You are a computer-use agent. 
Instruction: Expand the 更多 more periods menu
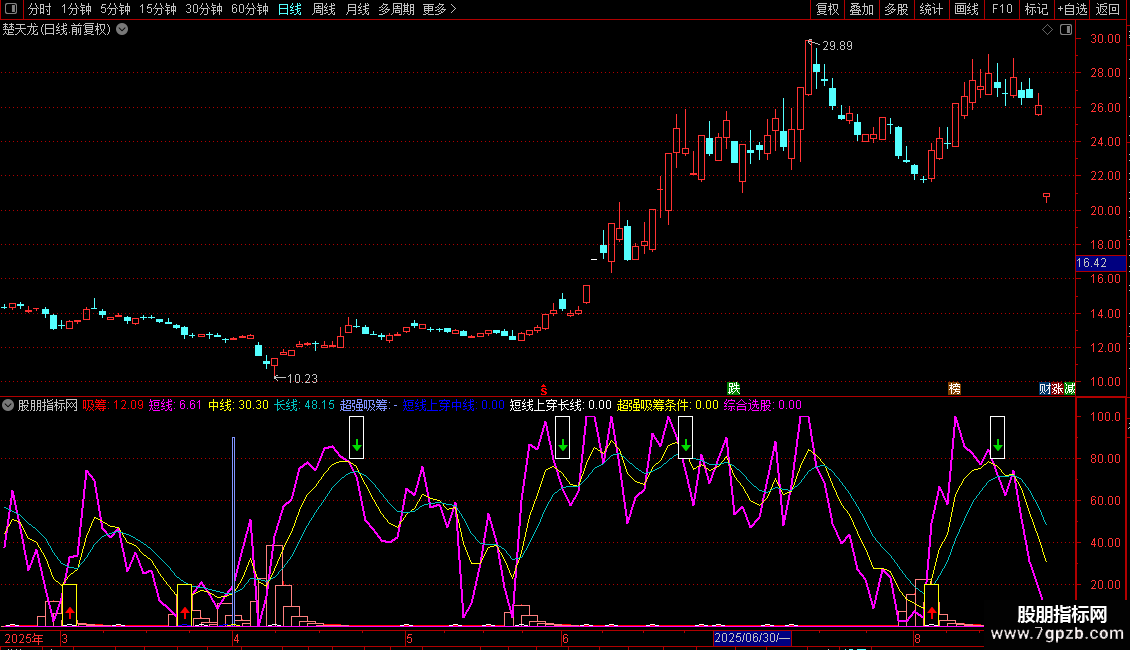pyautogui.click(x=439, y=9)
